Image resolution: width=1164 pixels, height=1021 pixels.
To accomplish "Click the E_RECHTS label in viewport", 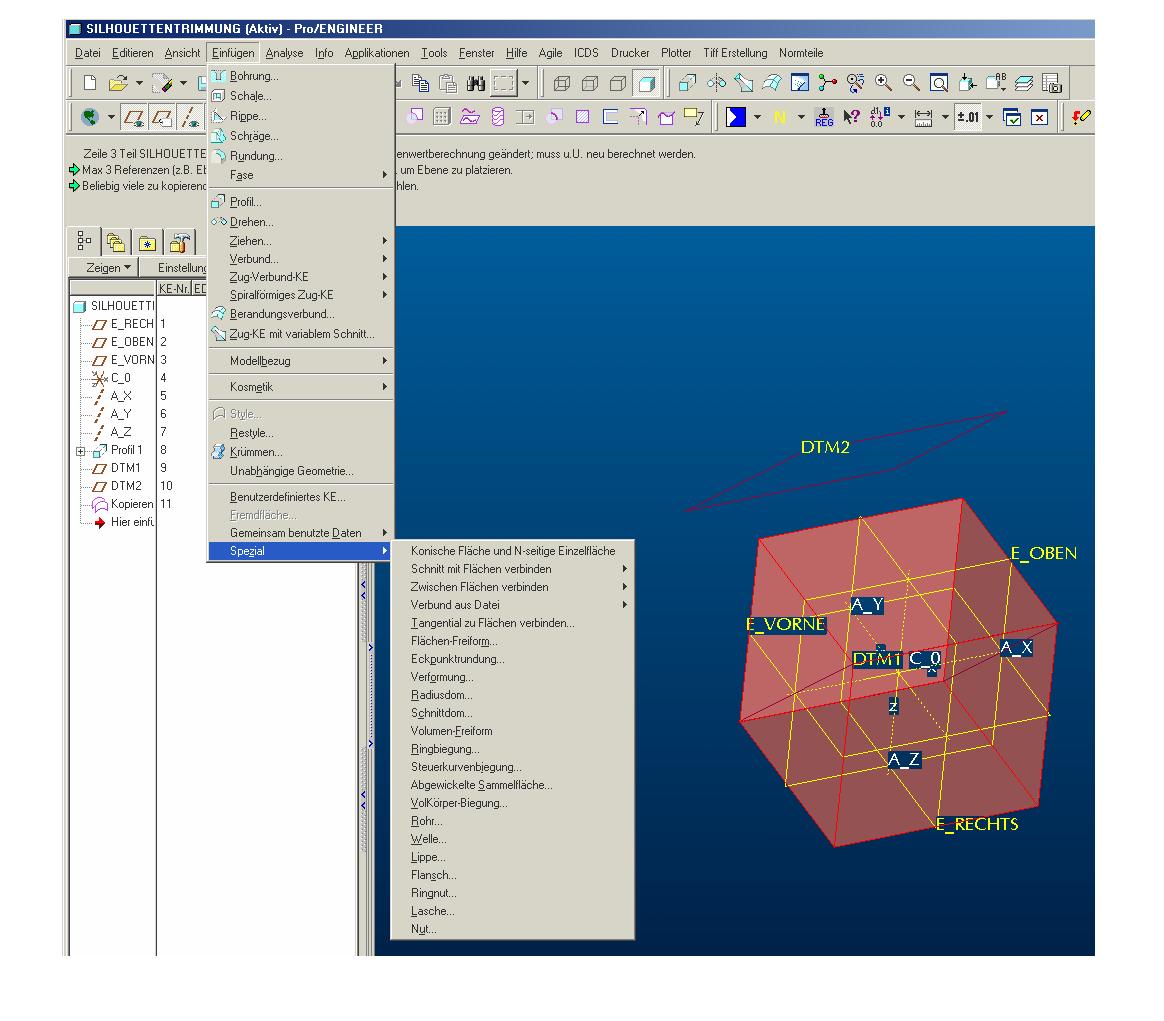I will point(977,824).
